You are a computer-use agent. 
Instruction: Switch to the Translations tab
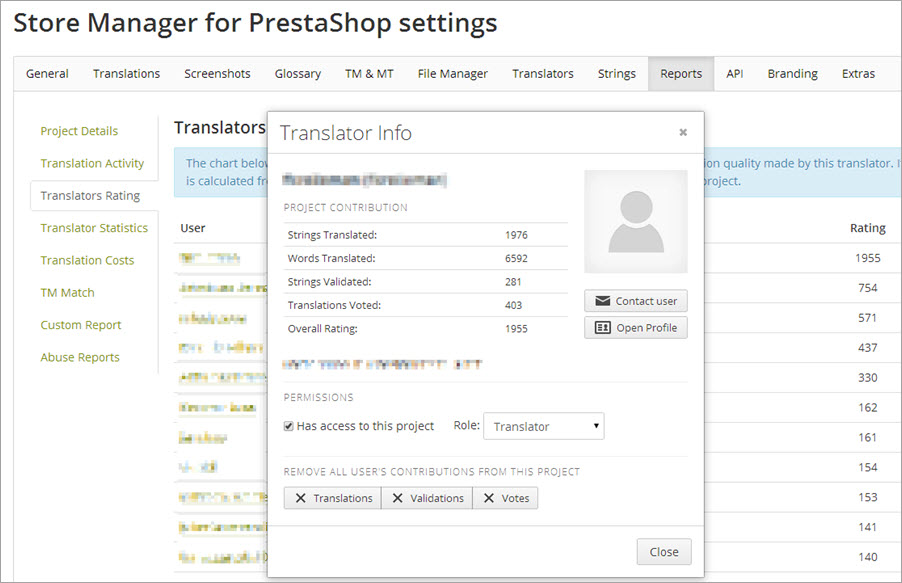pyautogui.click(x=126, y=74)
